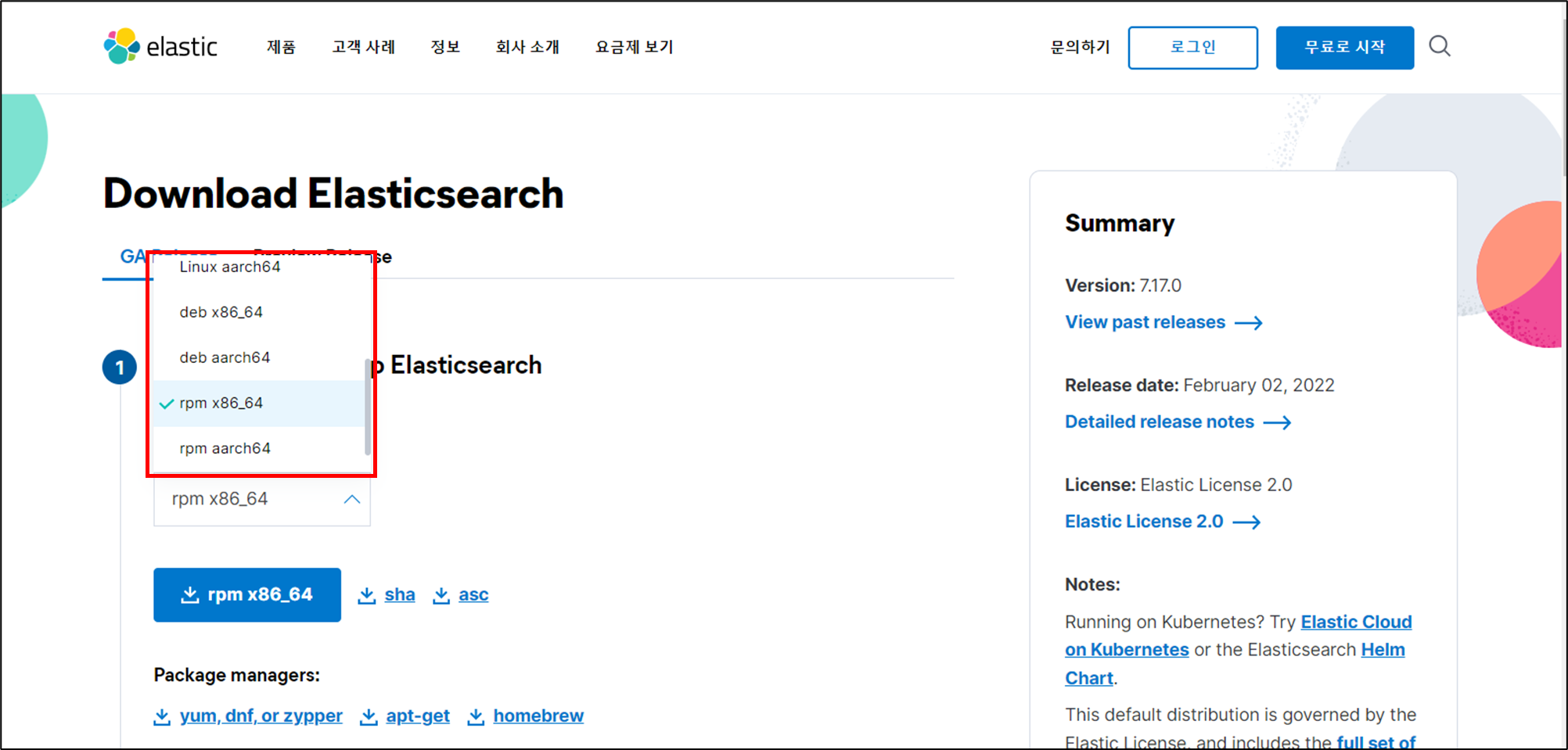Open the homebrew link
The height and width of the screenshot is (750, 1568).
[538, 716]
